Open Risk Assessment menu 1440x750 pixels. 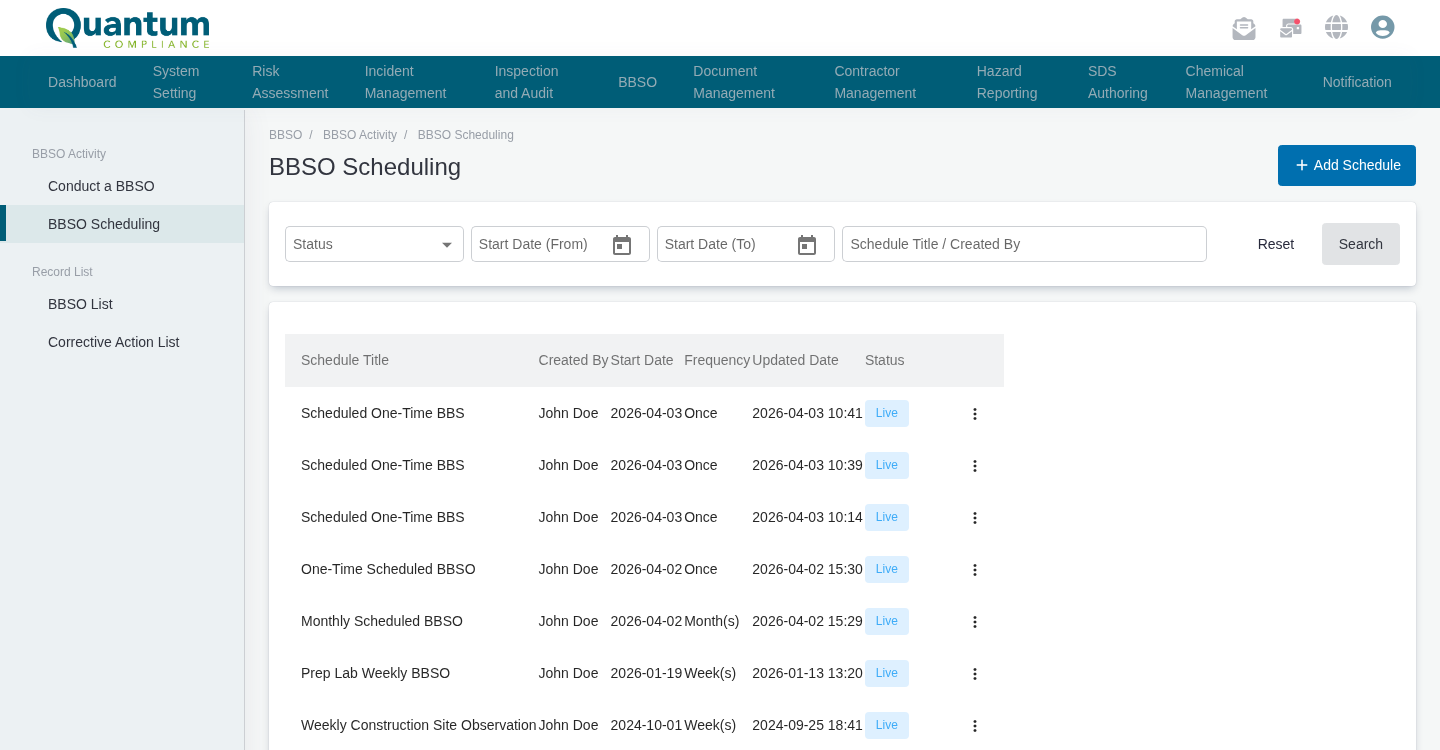[290, 82]
